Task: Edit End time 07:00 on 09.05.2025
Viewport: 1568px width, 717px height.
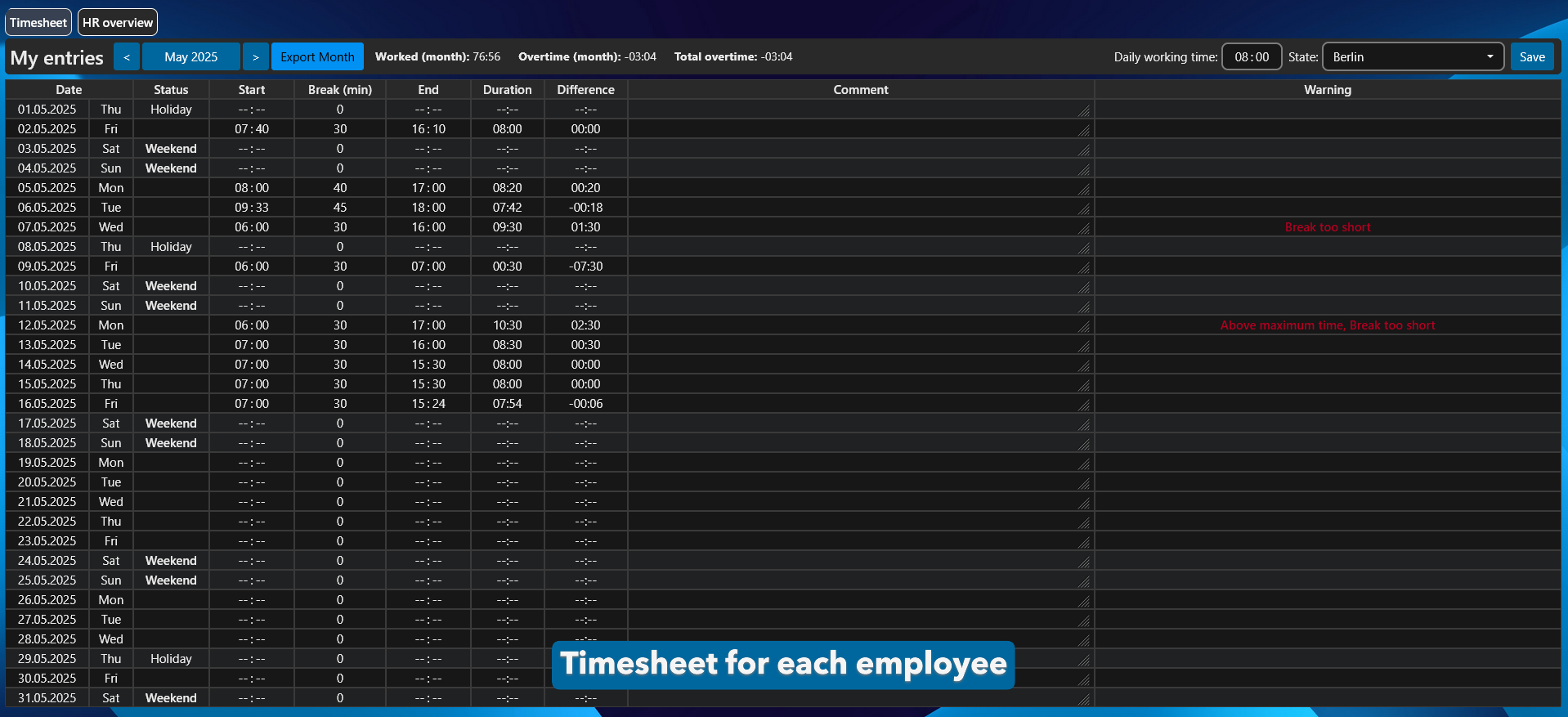Action: tap(428, 267)
